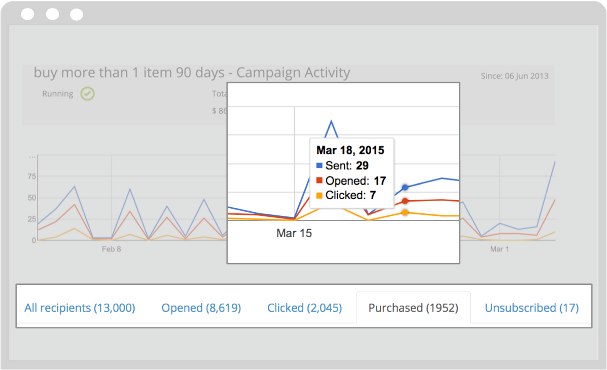Click the orange Clicked data point marker

click(x=405, y=212)
